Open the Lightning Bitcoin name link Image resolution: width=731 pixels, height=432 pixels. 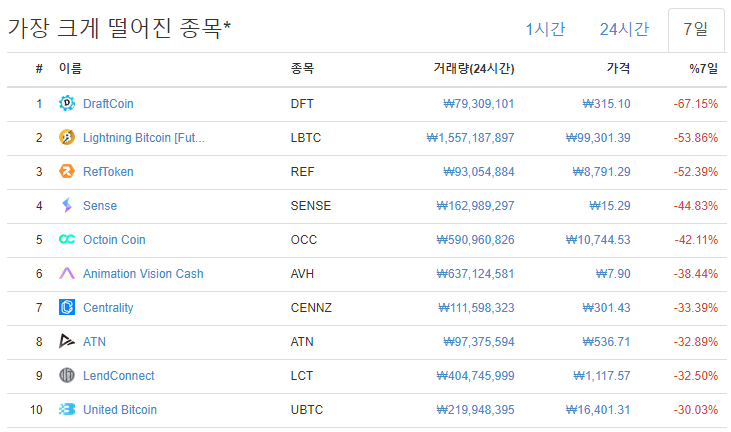144,137
